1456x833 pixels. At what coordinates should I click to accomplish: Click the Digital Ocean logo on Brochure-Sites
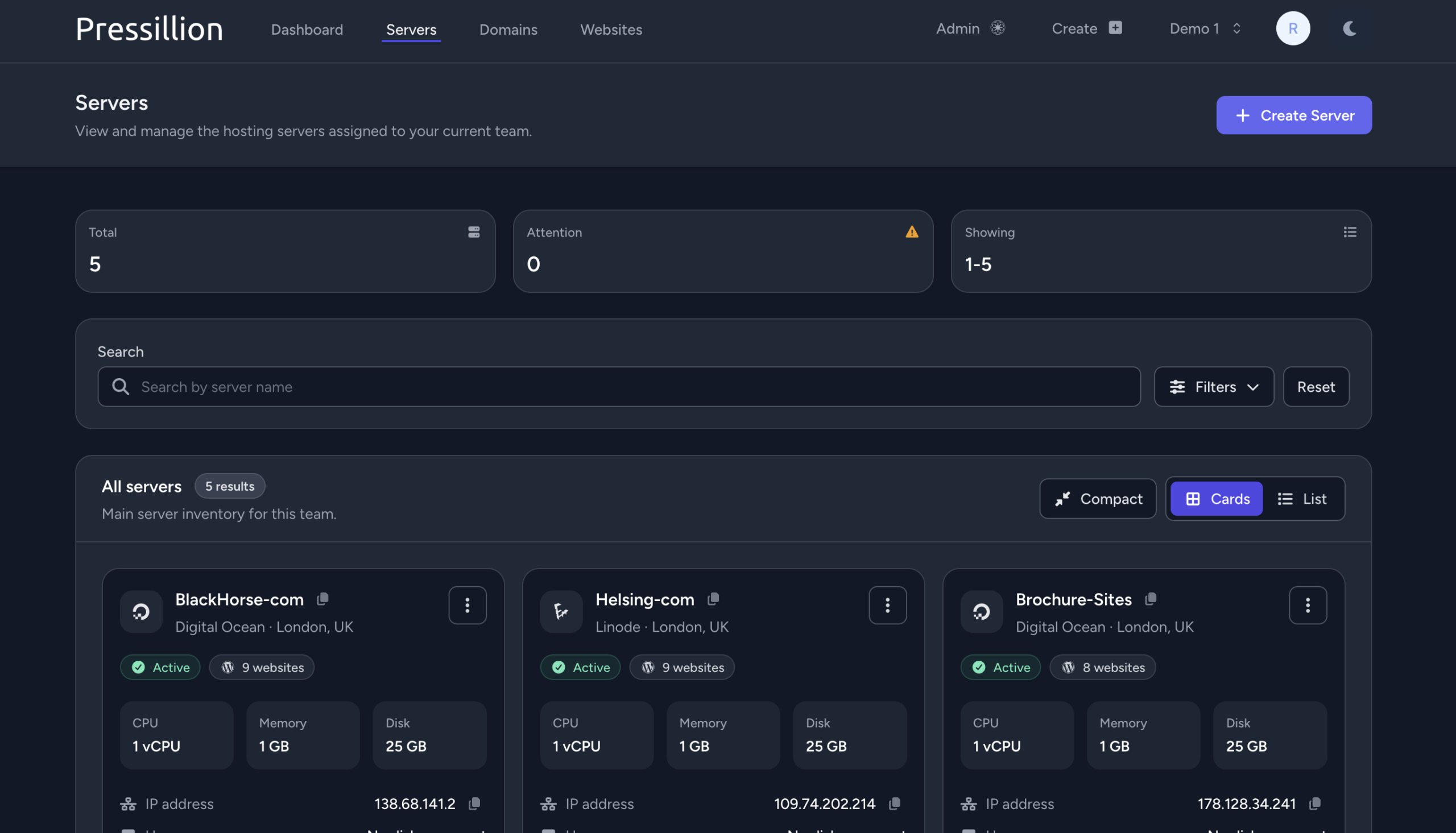point(981,612)
